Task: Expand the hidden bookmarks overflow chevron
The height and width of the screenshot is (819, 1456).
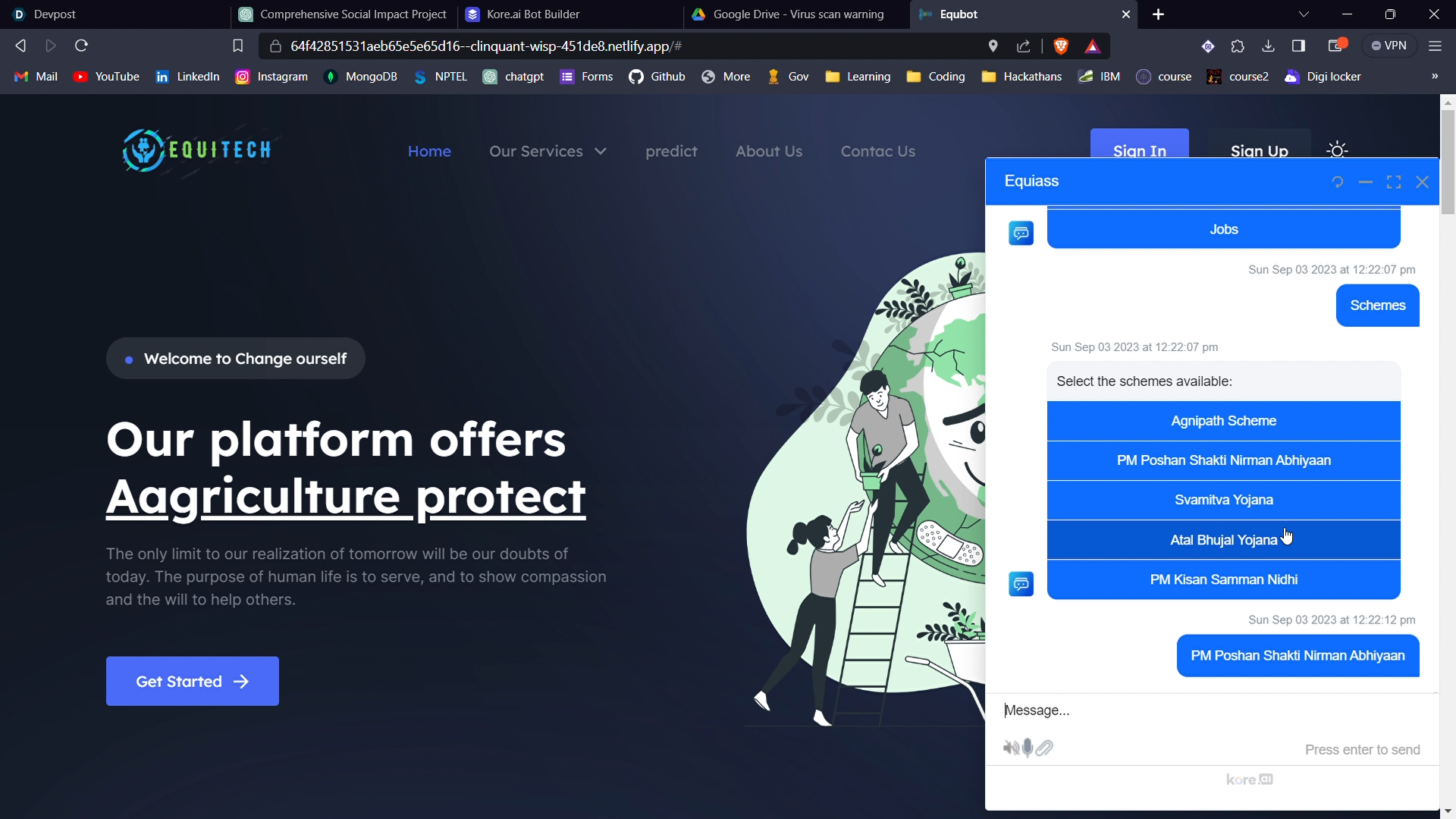Action: (1434, 77)
